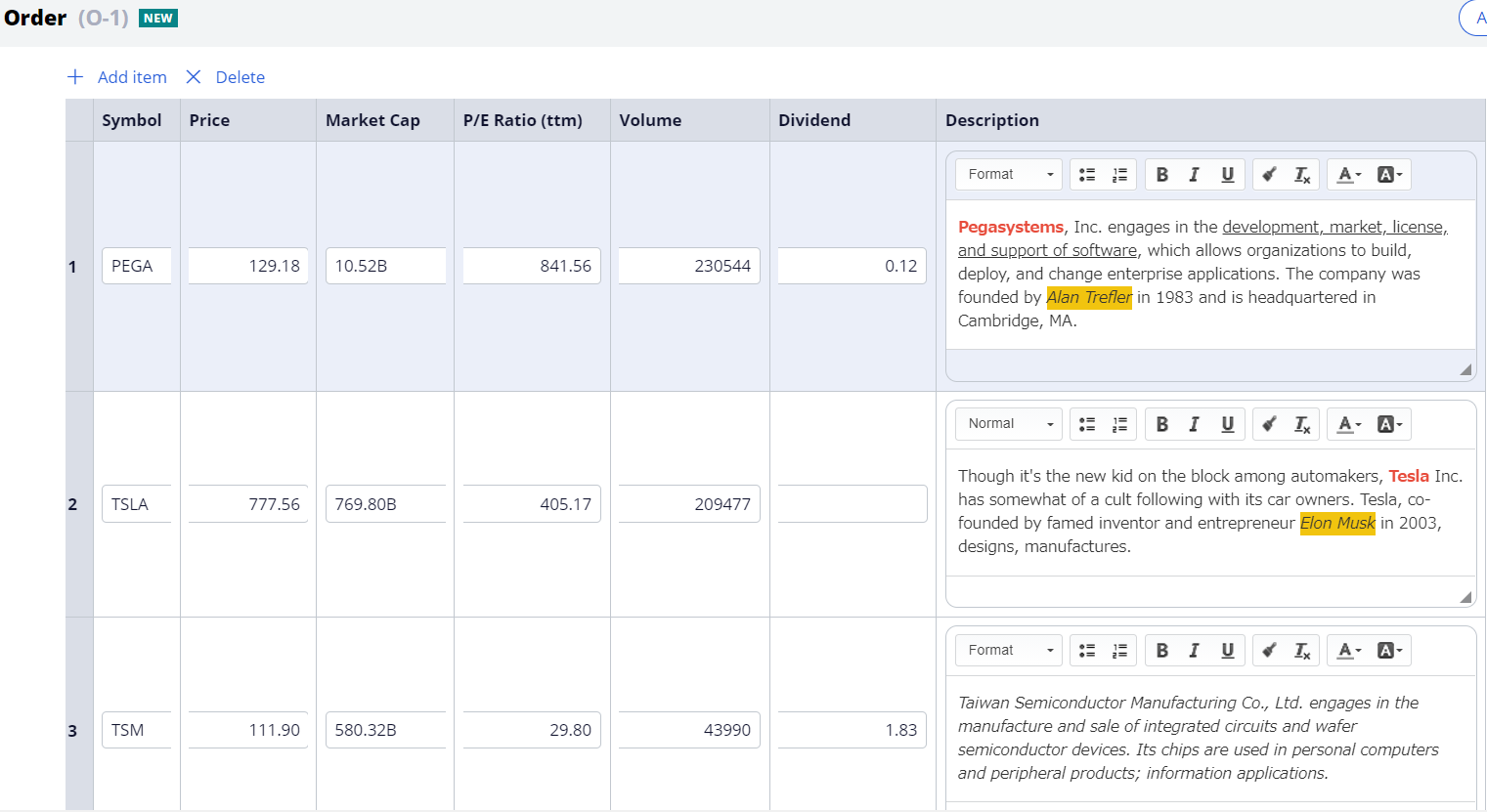The image size is (1487, 812).
Task: Click remove format icon in TSM editor
Action: point(1302,651)
